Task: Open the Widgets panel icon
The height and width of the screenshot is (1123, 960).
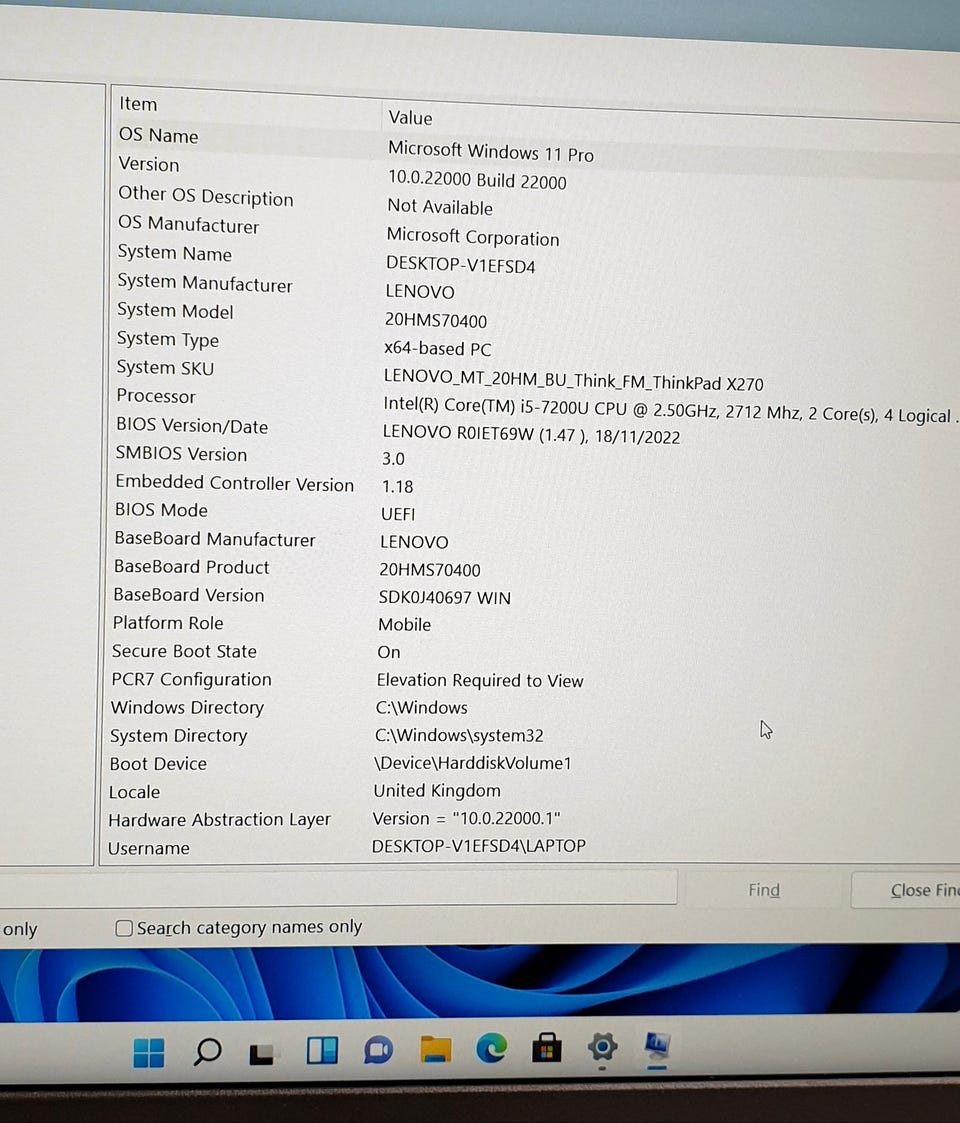Action: pos(322,1051)
